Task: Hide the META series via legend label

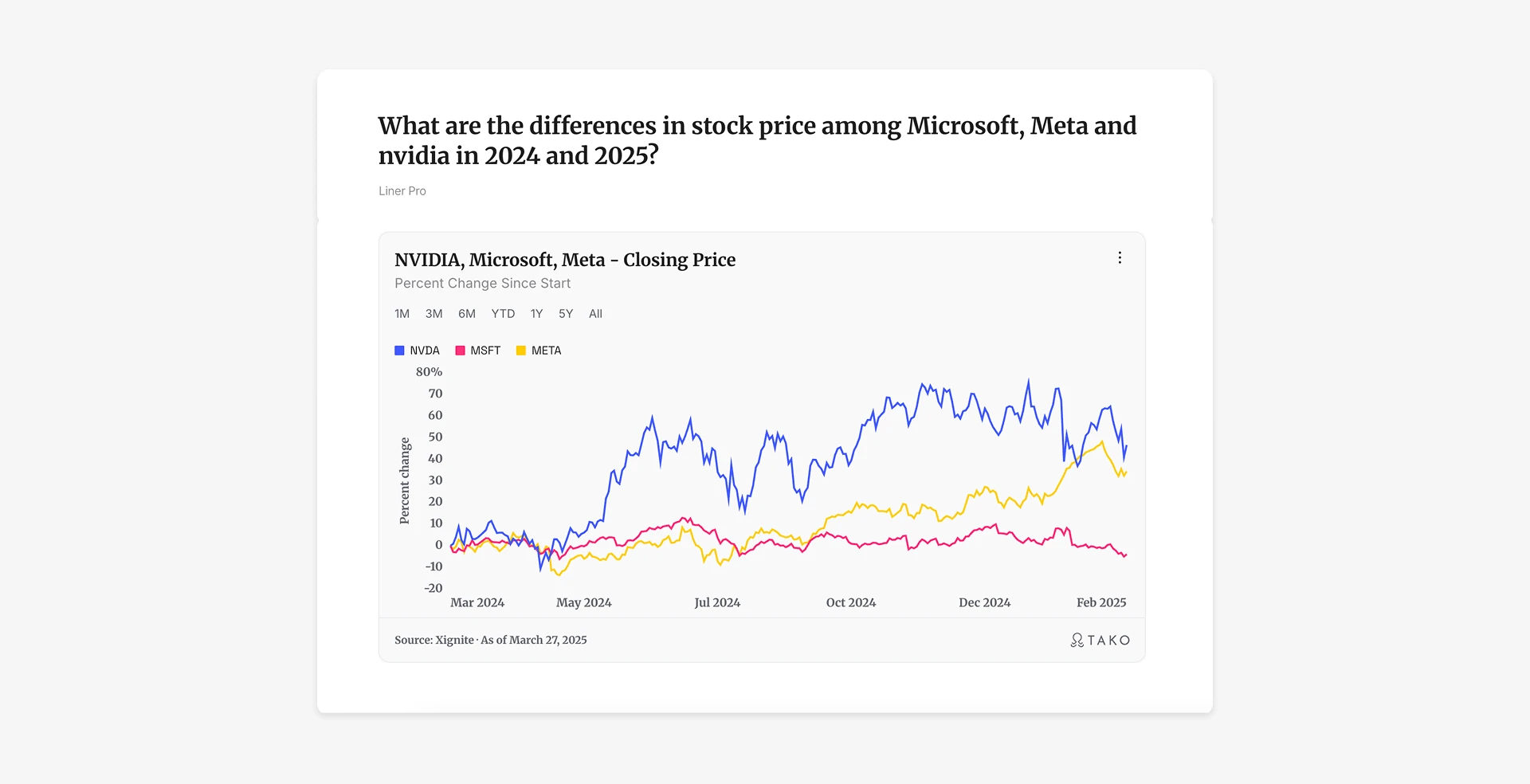Action: (x=547, y=351)
